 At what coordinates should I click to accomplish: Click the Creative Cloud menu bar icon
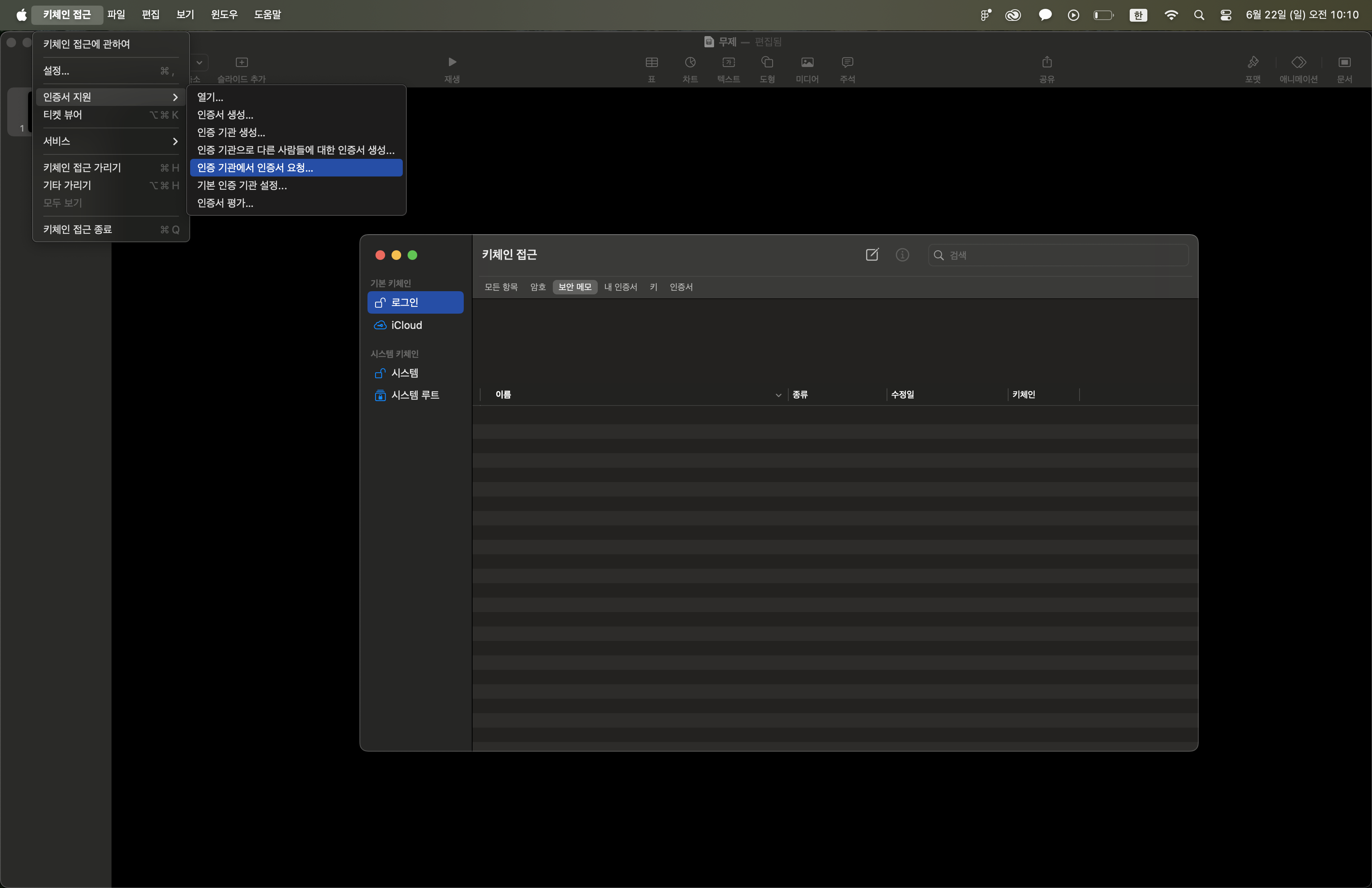(1013, 15)
